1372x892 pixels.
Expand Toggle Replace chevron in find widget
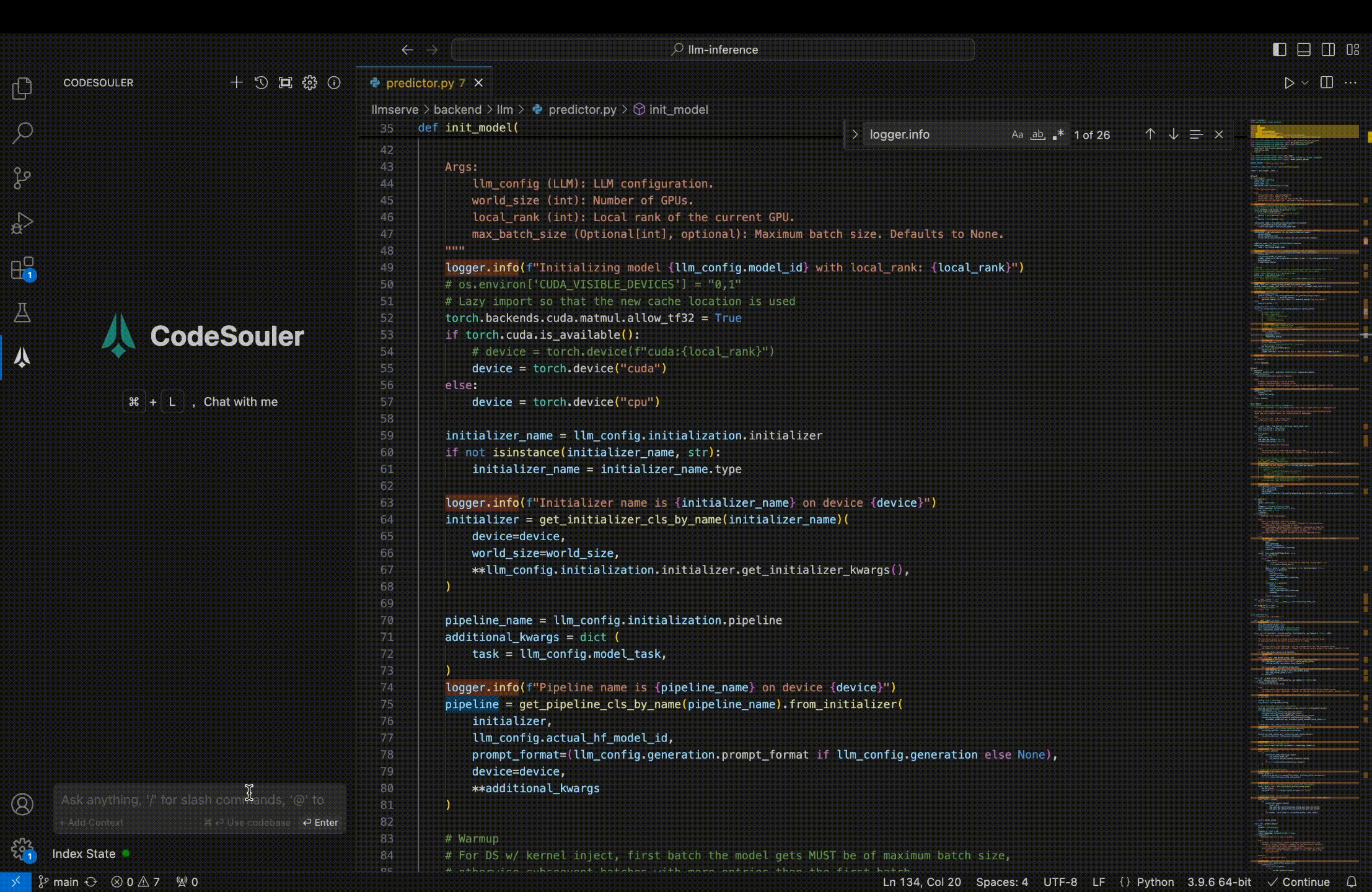(855, 134)
